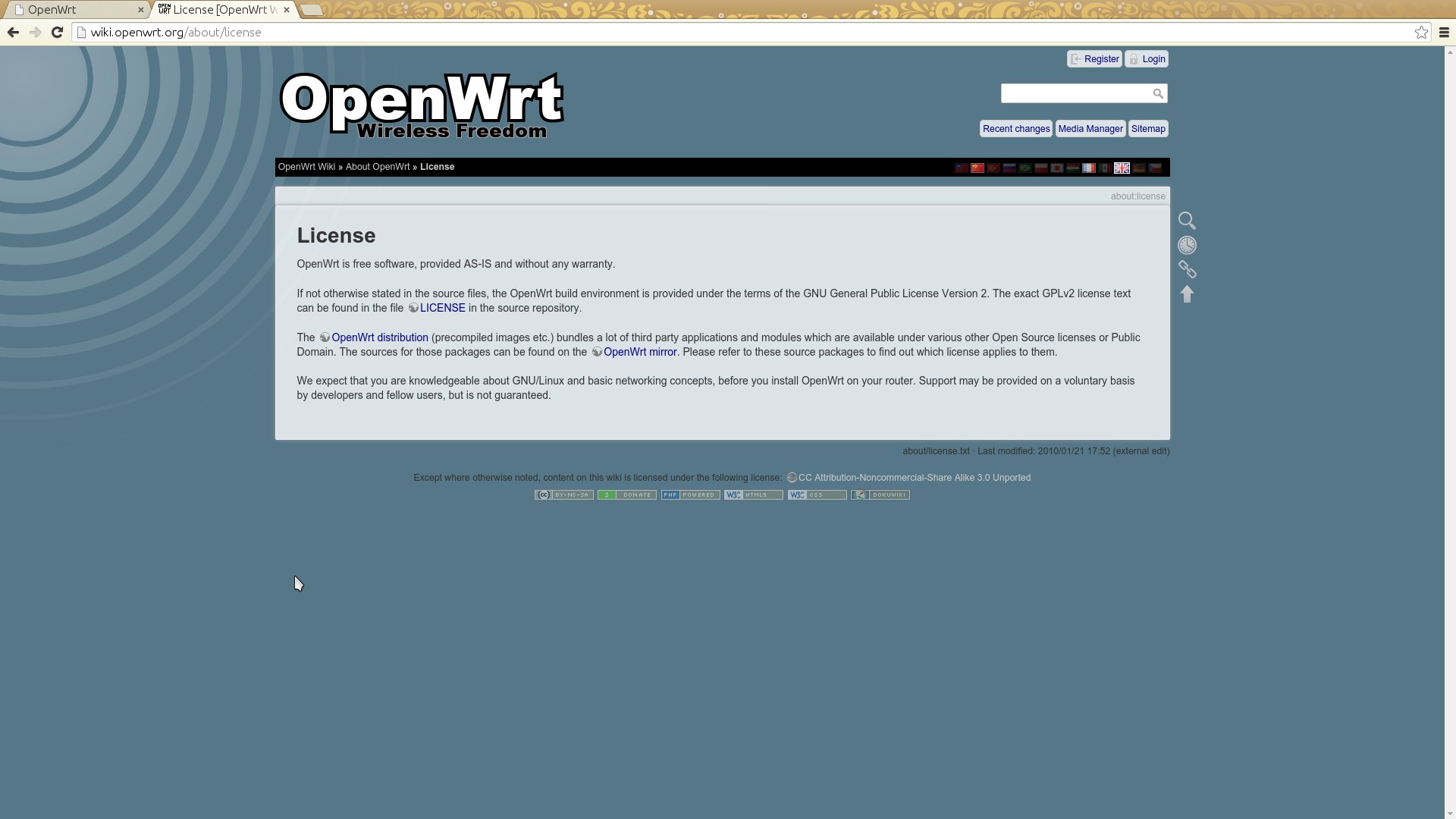Close the OpenWrt browser tab
1456x819 pixels.
(x=140, y=10)
